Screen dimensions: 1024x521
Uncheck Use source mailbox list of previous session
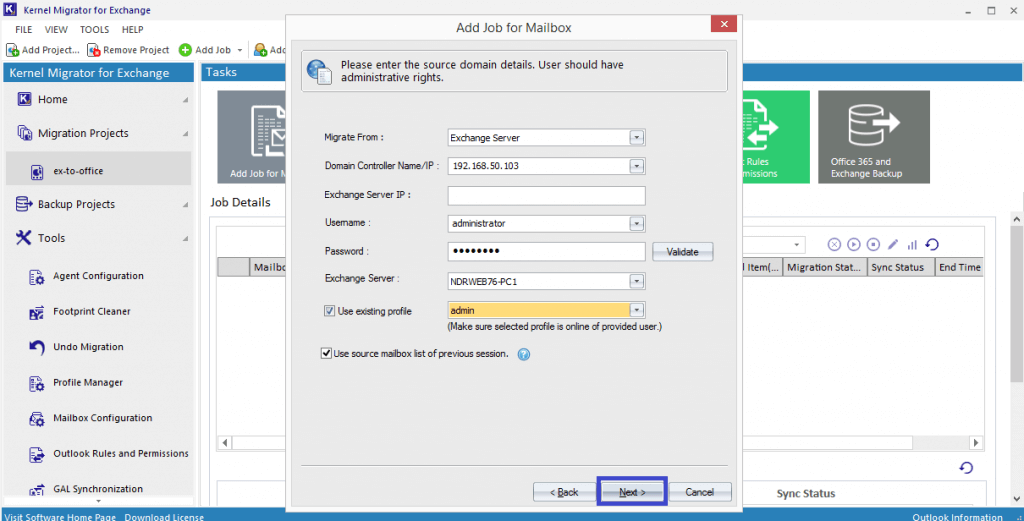click(x=327, y=354)
